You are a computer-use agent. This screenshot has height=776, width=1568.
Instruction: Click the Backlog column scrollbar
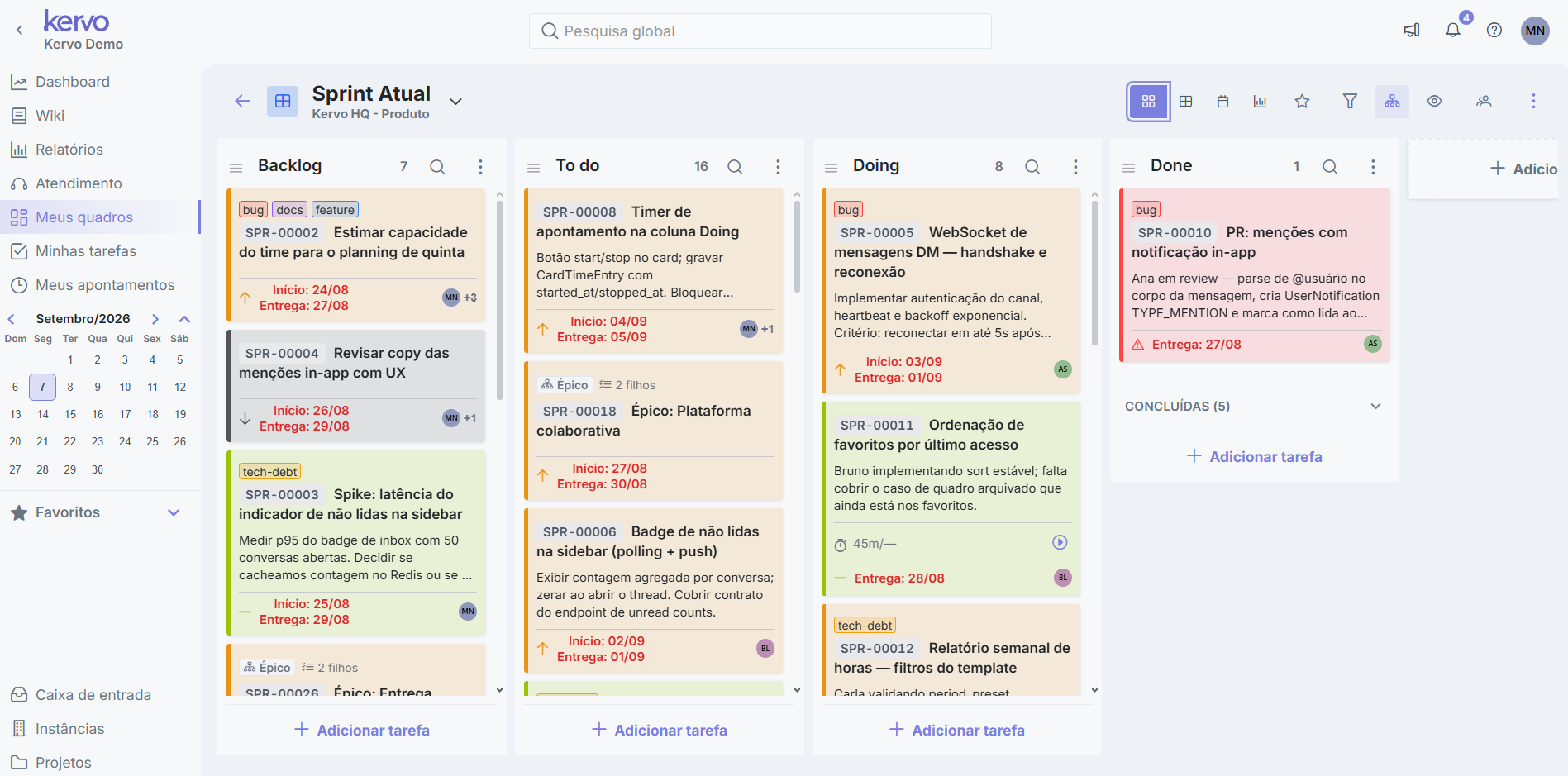click(x=499, y=300)
